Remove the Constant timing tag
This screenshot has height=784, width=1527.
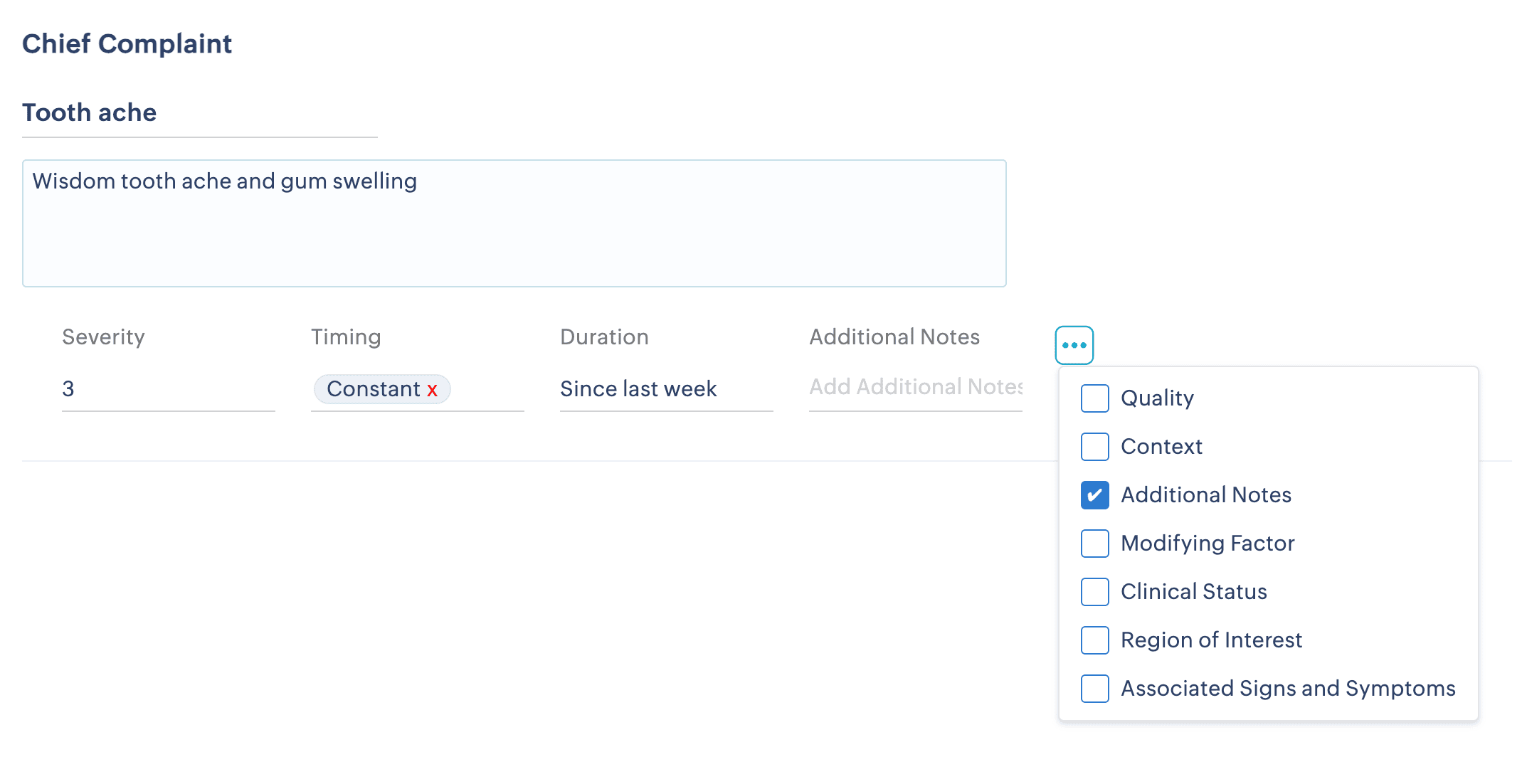pos(432,390)
